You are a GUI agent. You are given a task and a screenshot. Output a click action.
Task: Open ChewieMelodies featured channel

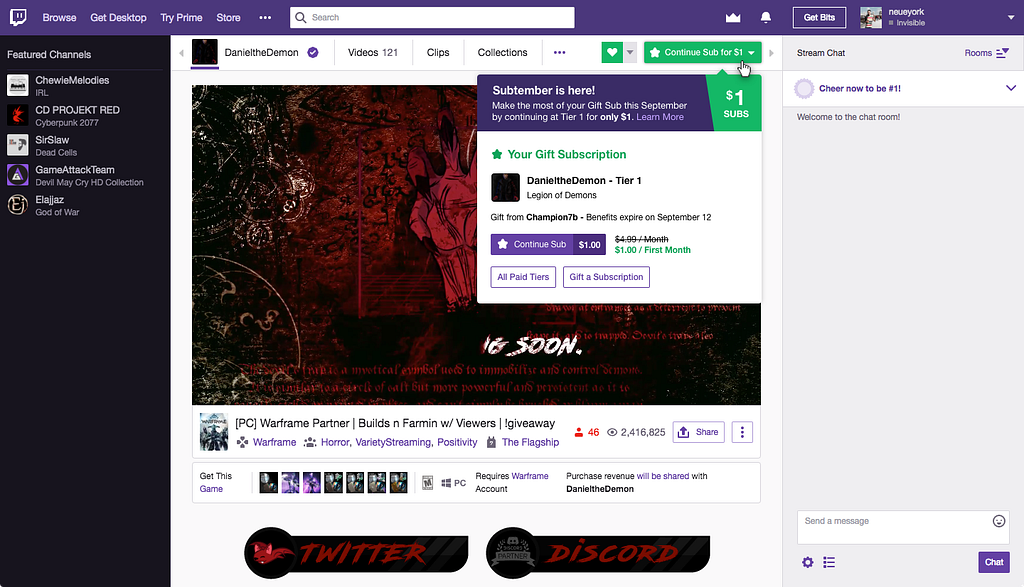click(84, 86)
